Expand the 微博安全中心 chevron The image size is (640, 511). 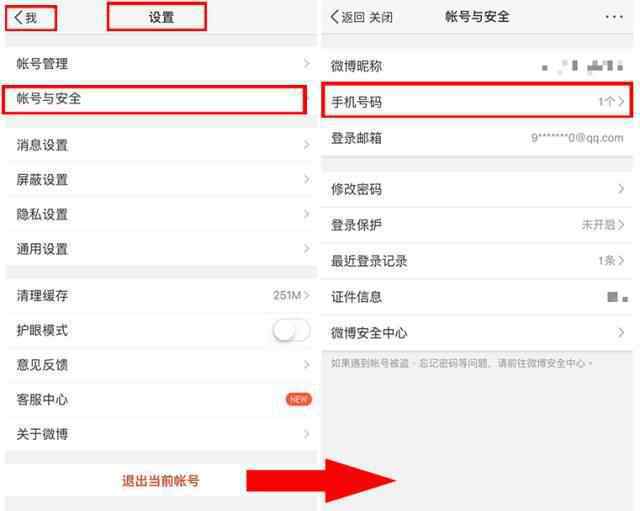pyautogui.click(x=621, y=333)
